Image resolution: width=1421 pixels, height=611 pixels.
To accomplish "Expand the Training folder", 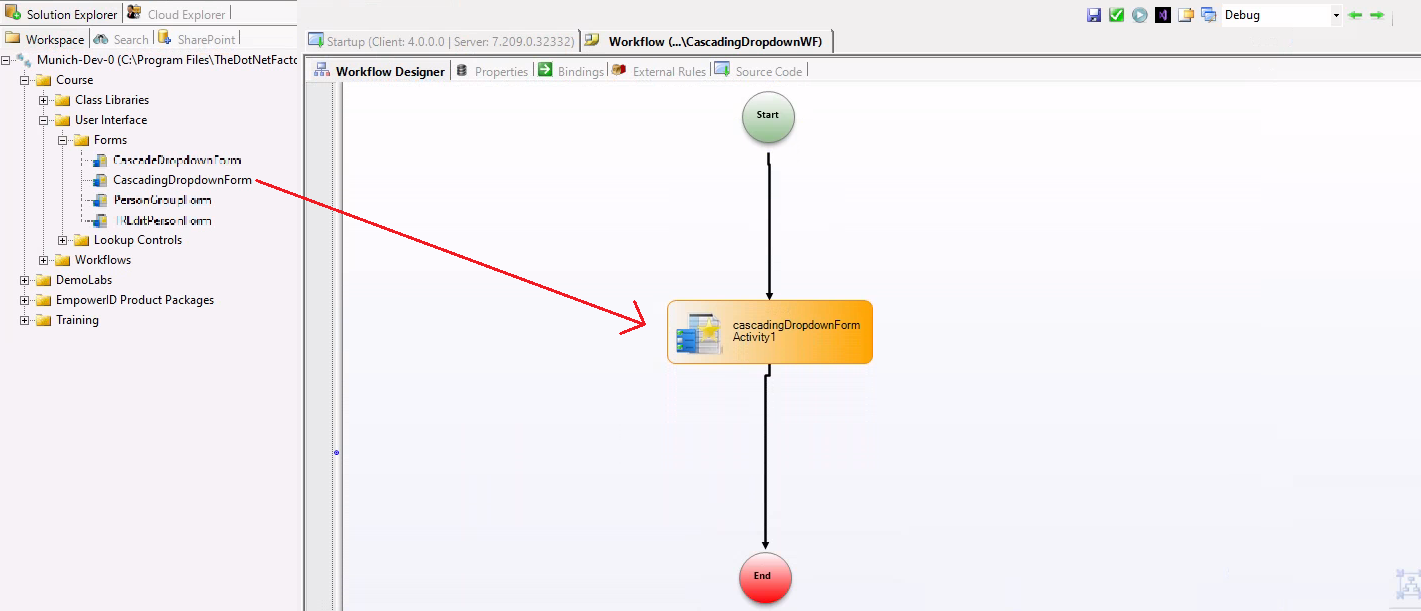I will click(x=25, y=320).
